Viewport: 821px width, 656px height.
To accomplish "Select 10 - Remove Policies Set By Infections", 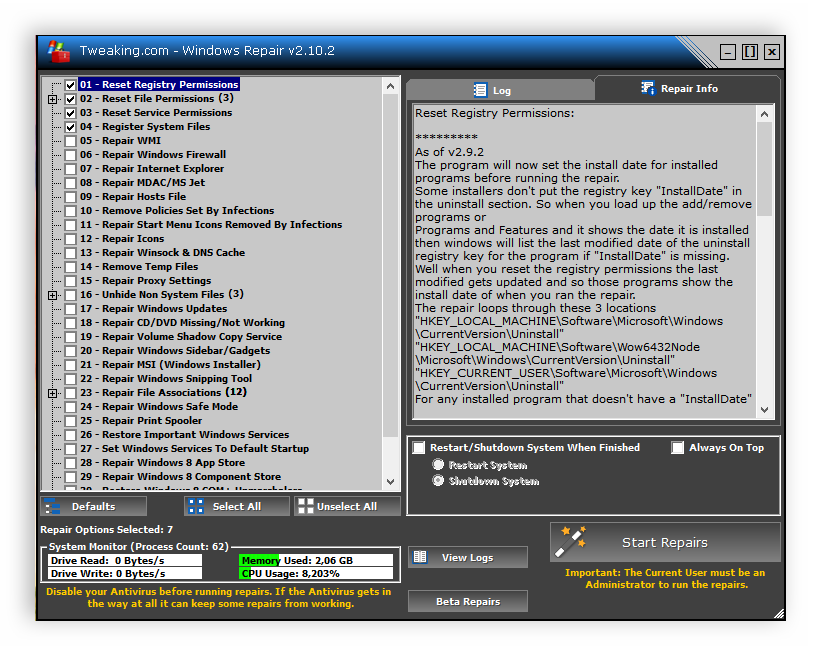I will [x=177, y=211].
